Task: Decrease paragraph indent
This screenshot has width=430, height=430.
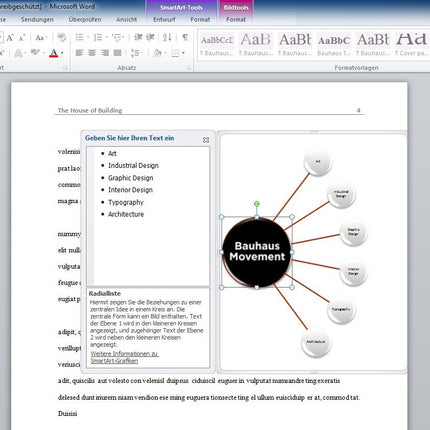Action: [138, 37]
